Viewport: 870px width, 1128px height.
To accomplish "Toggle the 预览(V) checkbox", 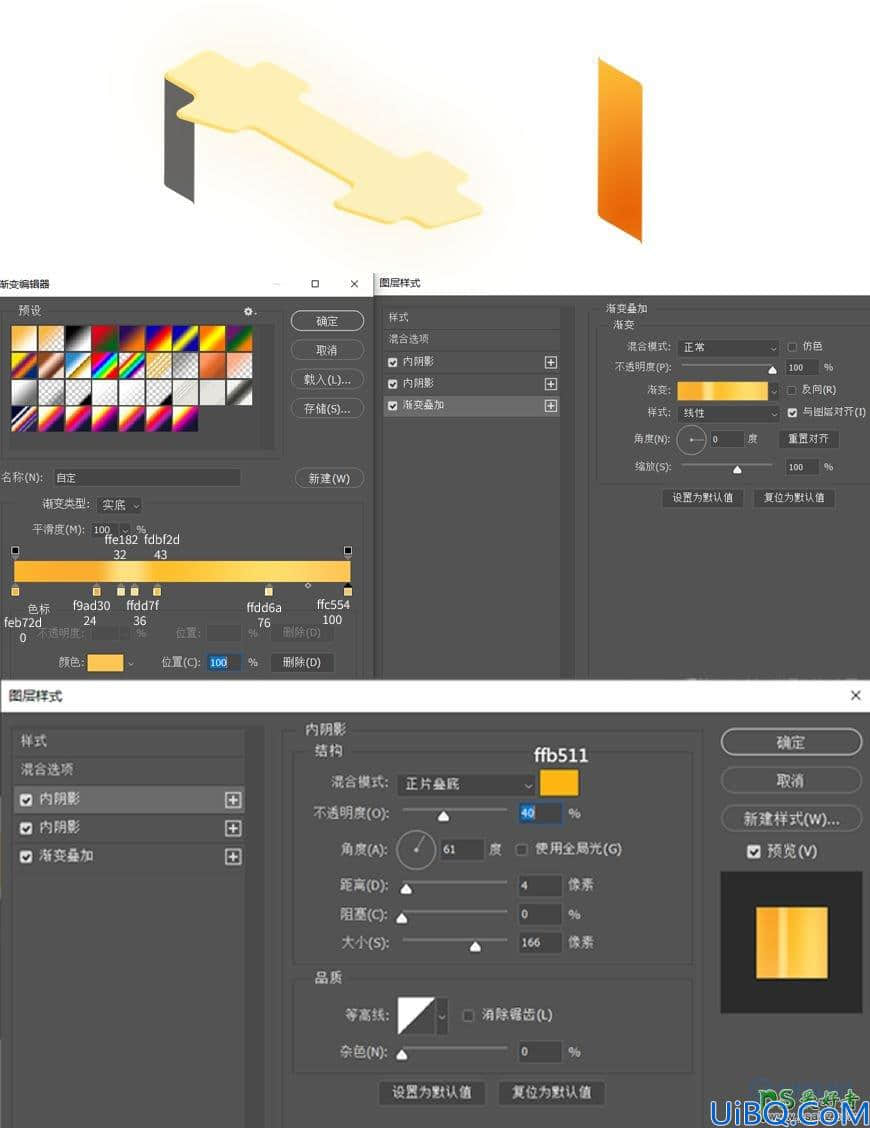I will pos(753,851).
